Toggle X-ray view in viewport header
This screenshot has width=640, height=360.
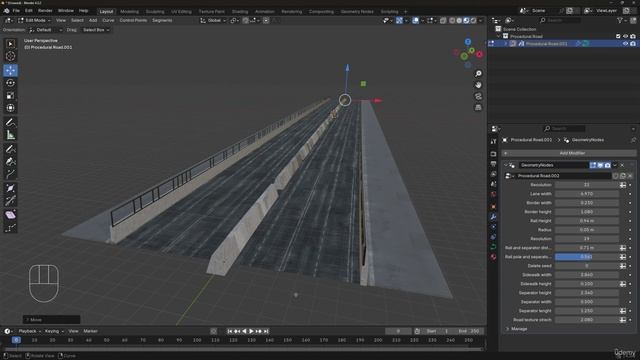[443, 20]
